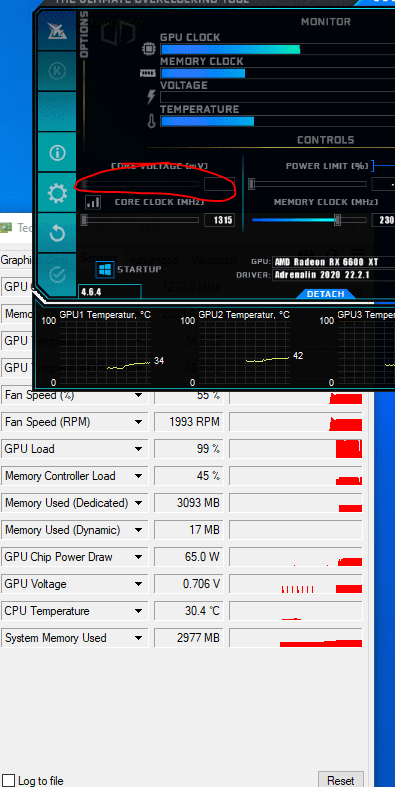The width and height of the screenshot is (395, 787).
Task: Open the fan curve bars icon beside Core Clock
Action: tap(93, 202)
